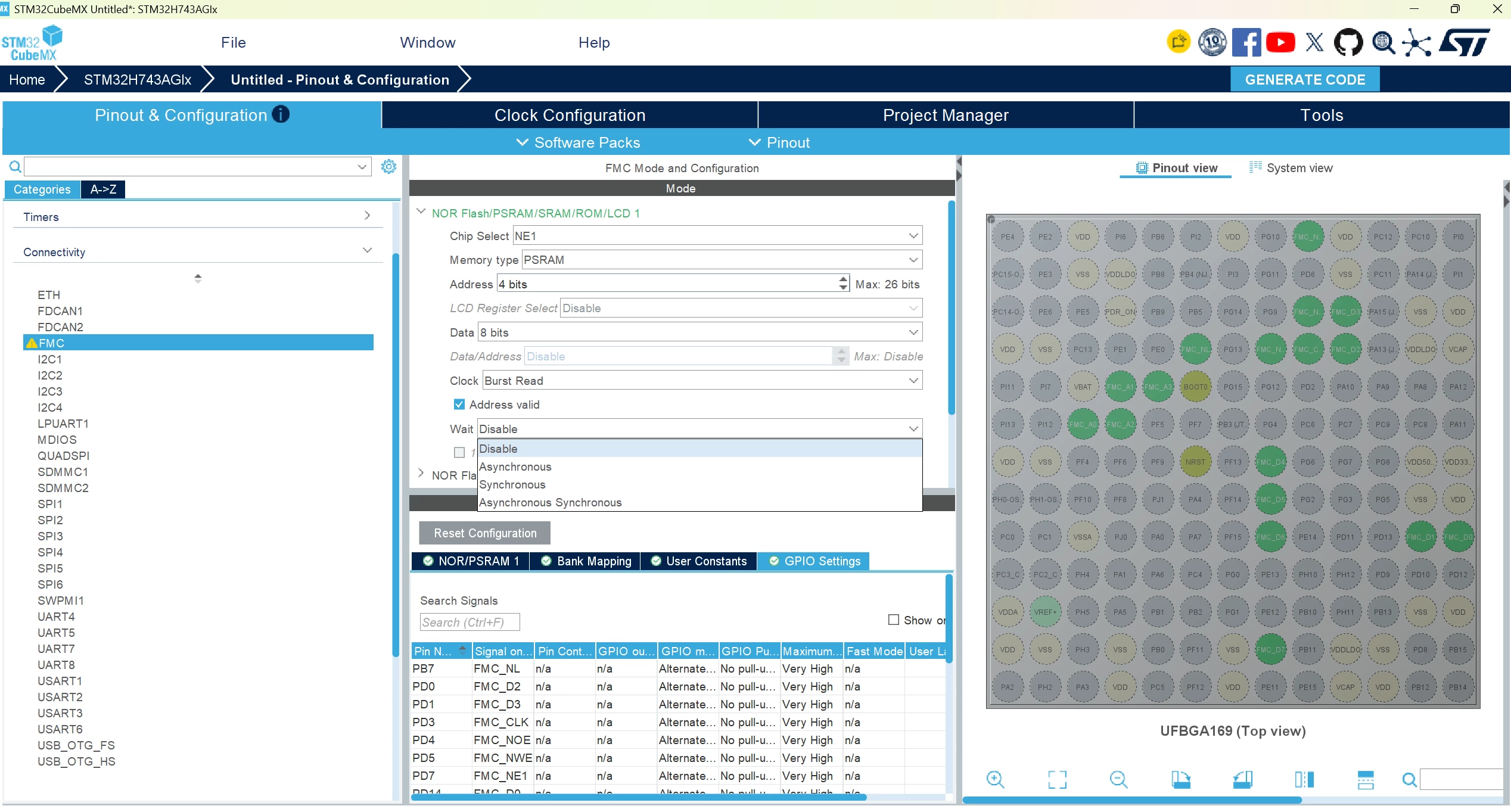Viewport: 1511px width, 812px height.
Task: Click the zoom in icon below pinout
Action: [x=995, y=779]
